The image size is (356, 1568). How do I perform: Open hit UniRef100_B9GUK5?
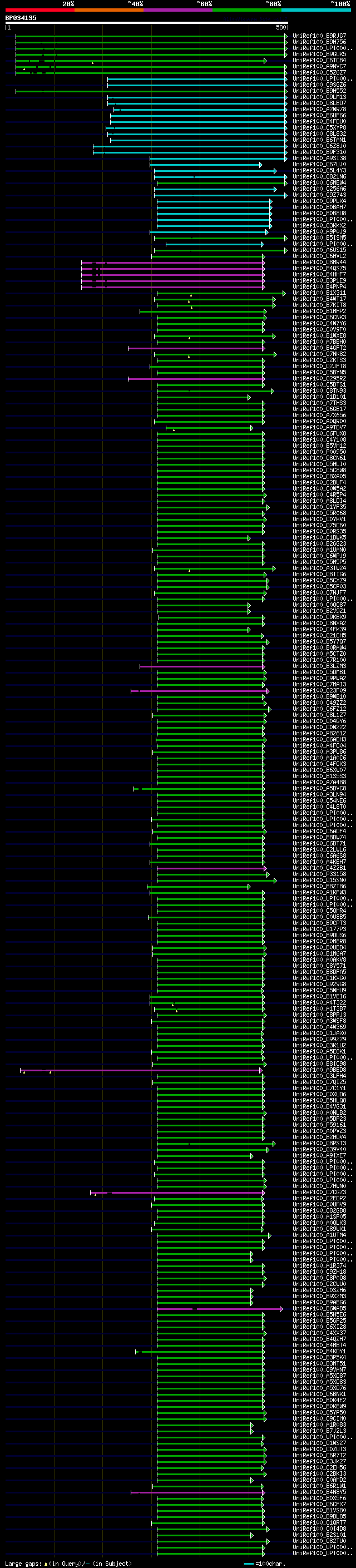(x=319, y=54)
